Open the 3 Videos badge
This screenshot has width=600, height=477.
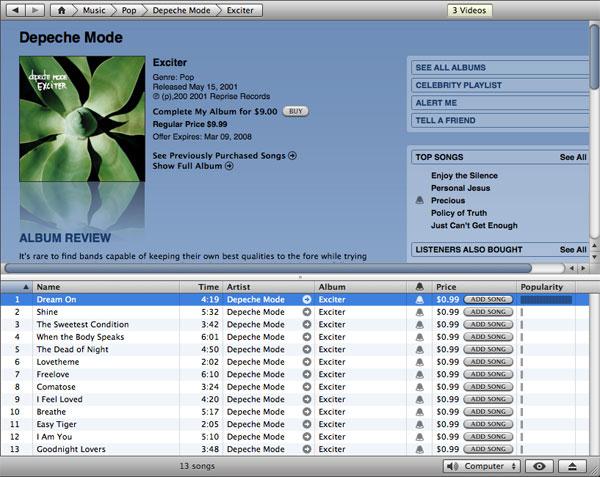[x=470, y=10]
